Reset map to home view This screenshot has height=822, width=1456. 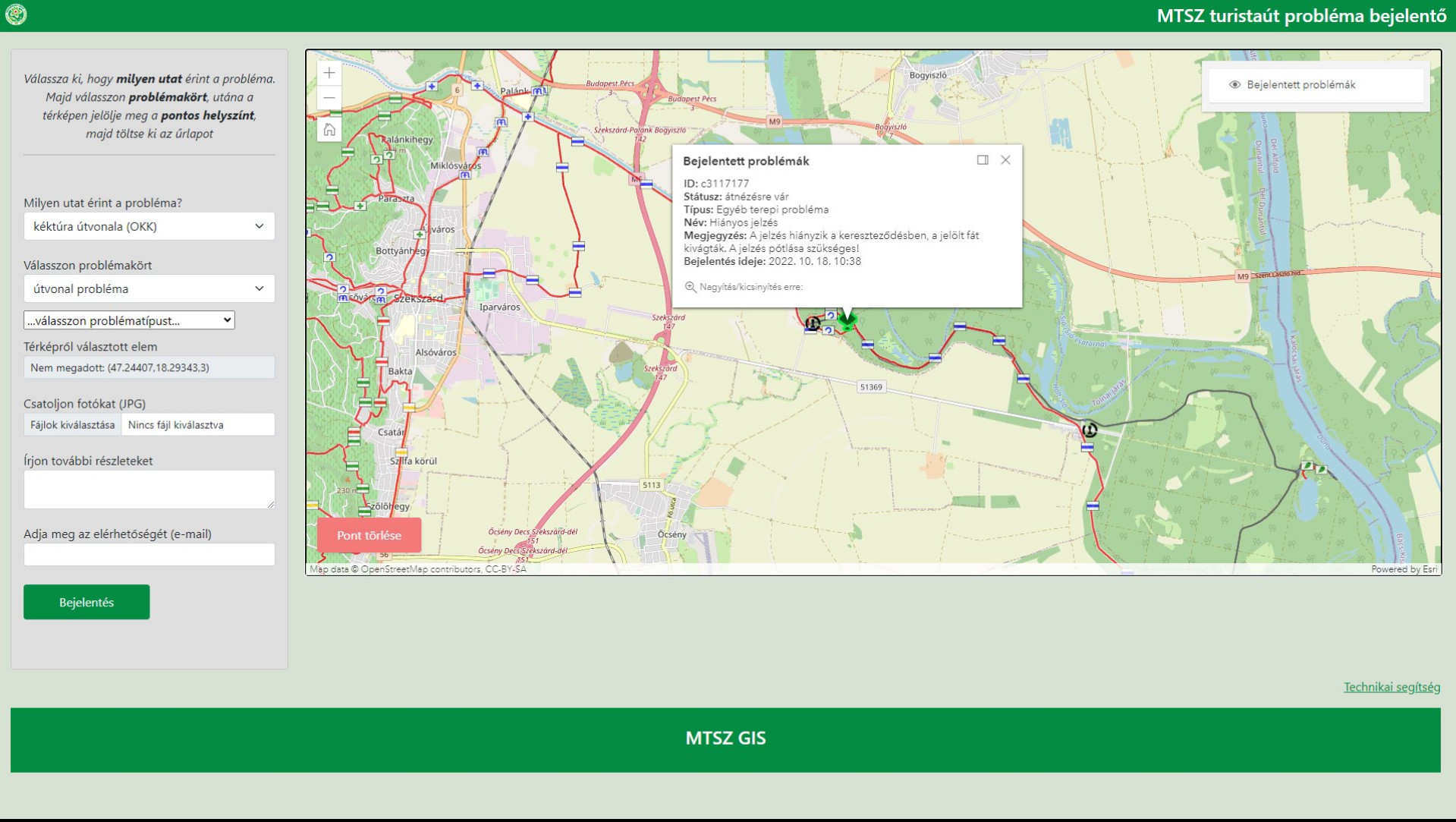[329, 130]
